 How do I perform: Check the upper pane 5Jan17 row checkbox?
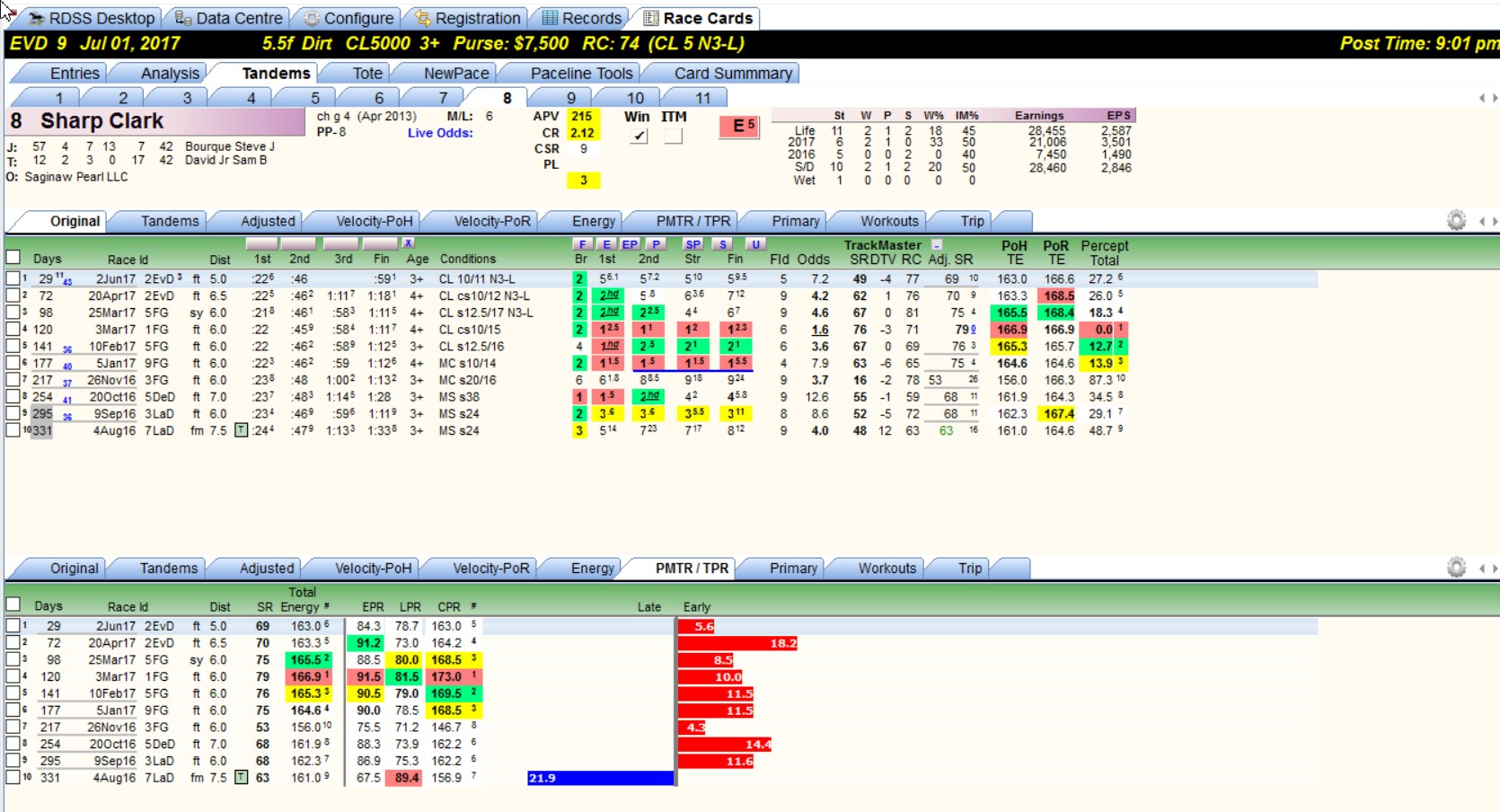coord(13,363)
